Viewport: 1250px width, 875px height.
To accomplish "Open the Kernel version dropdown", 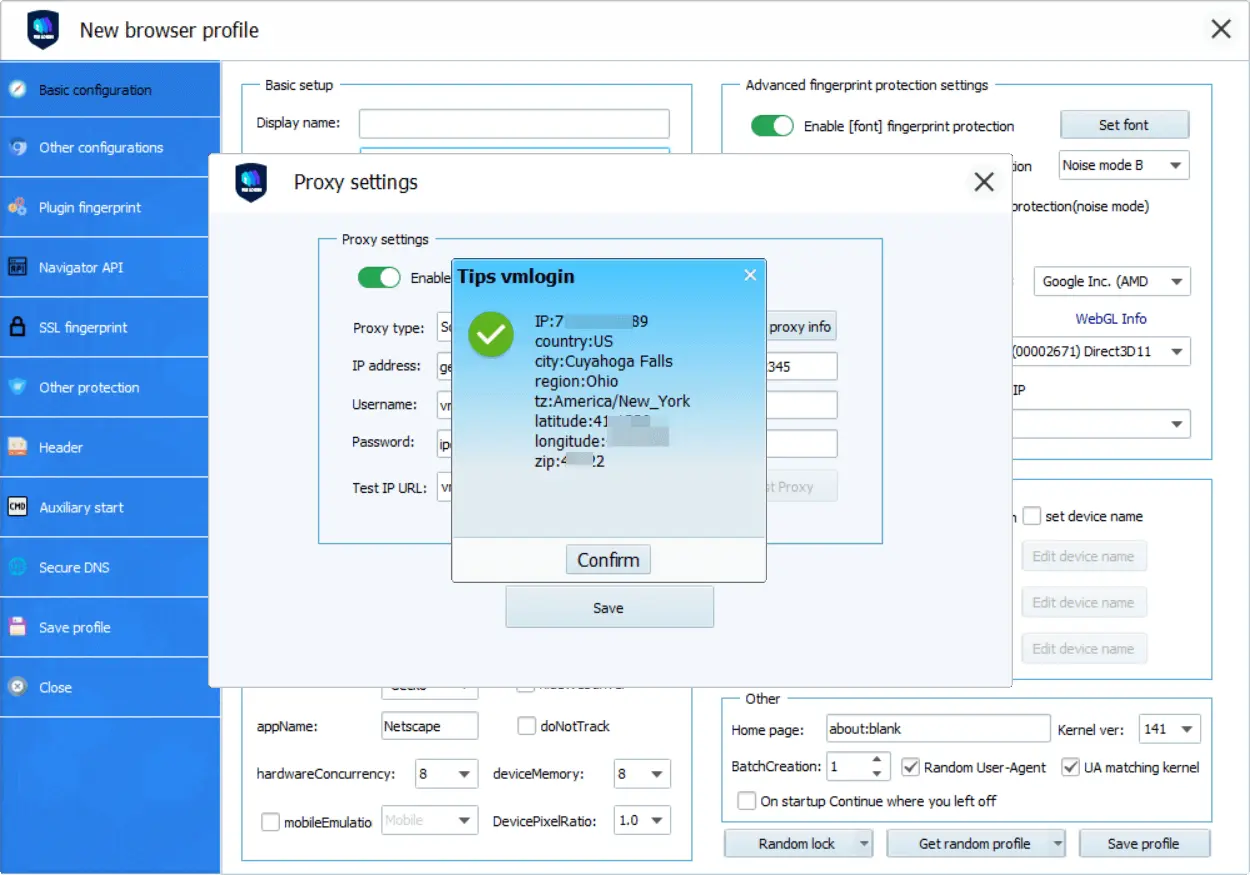I will coord(1169,728).
